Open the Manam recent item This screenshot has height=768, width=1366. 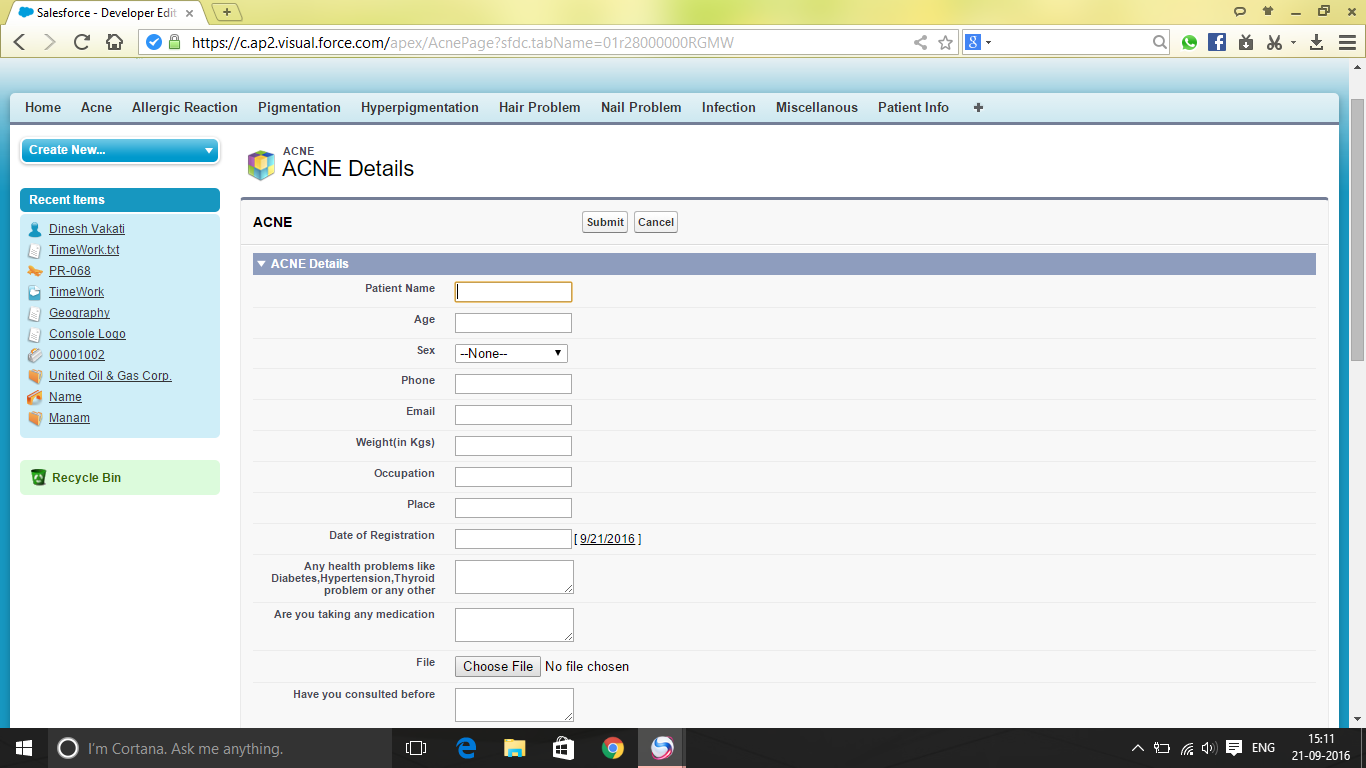[x=69, y=418]
